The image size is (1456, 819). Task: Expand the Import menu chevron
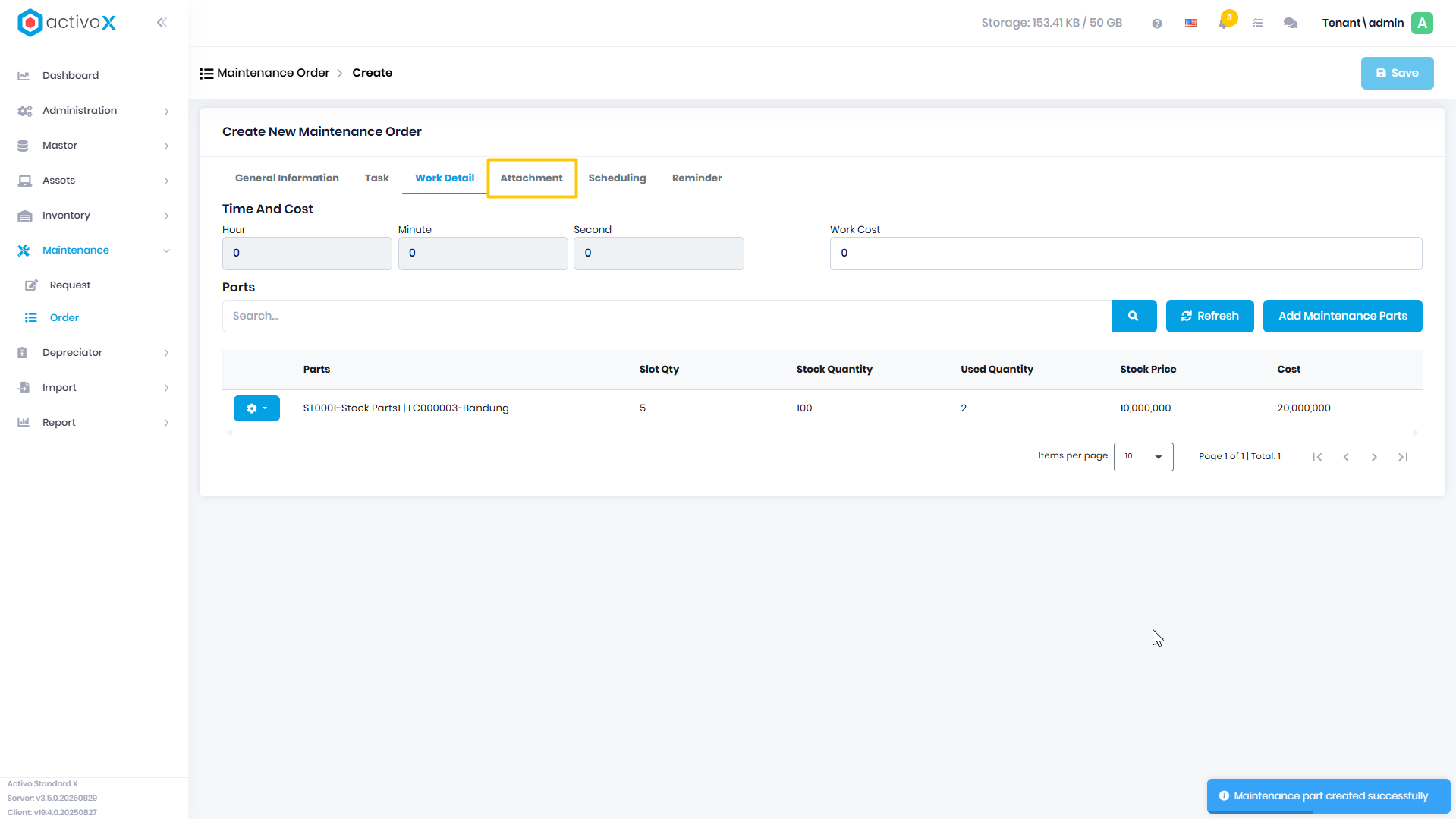click(x=166, y=389)
